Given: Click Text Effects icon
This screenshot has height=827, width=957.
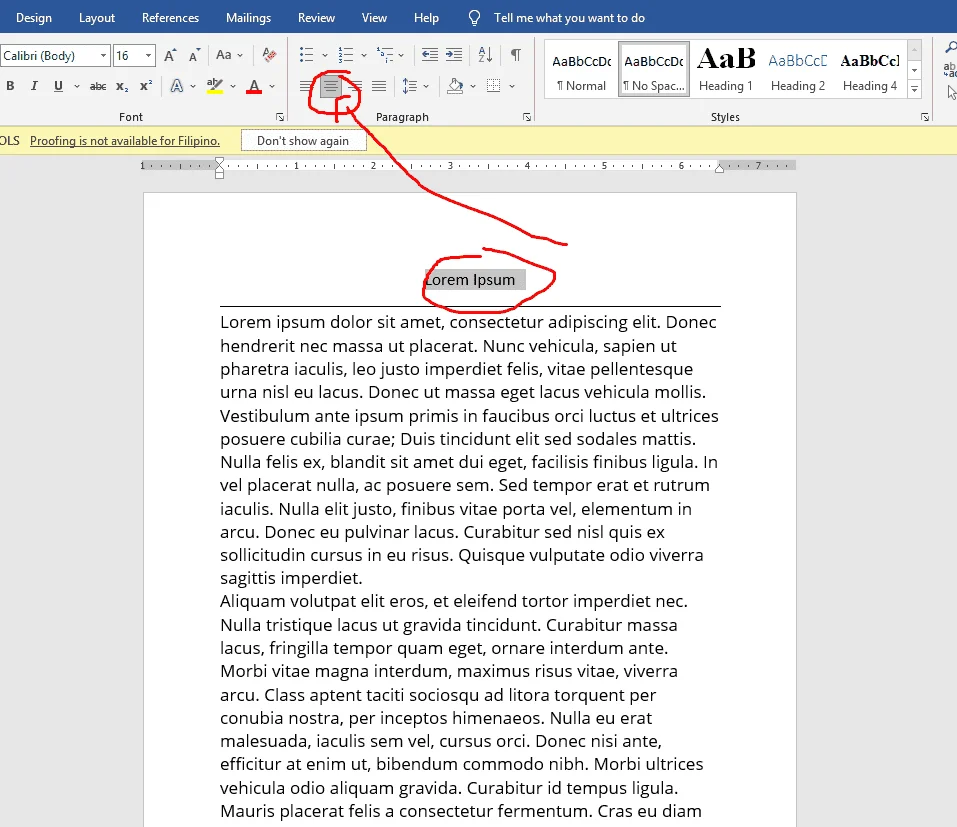Looking at the screenshot, I should [176, 86].
